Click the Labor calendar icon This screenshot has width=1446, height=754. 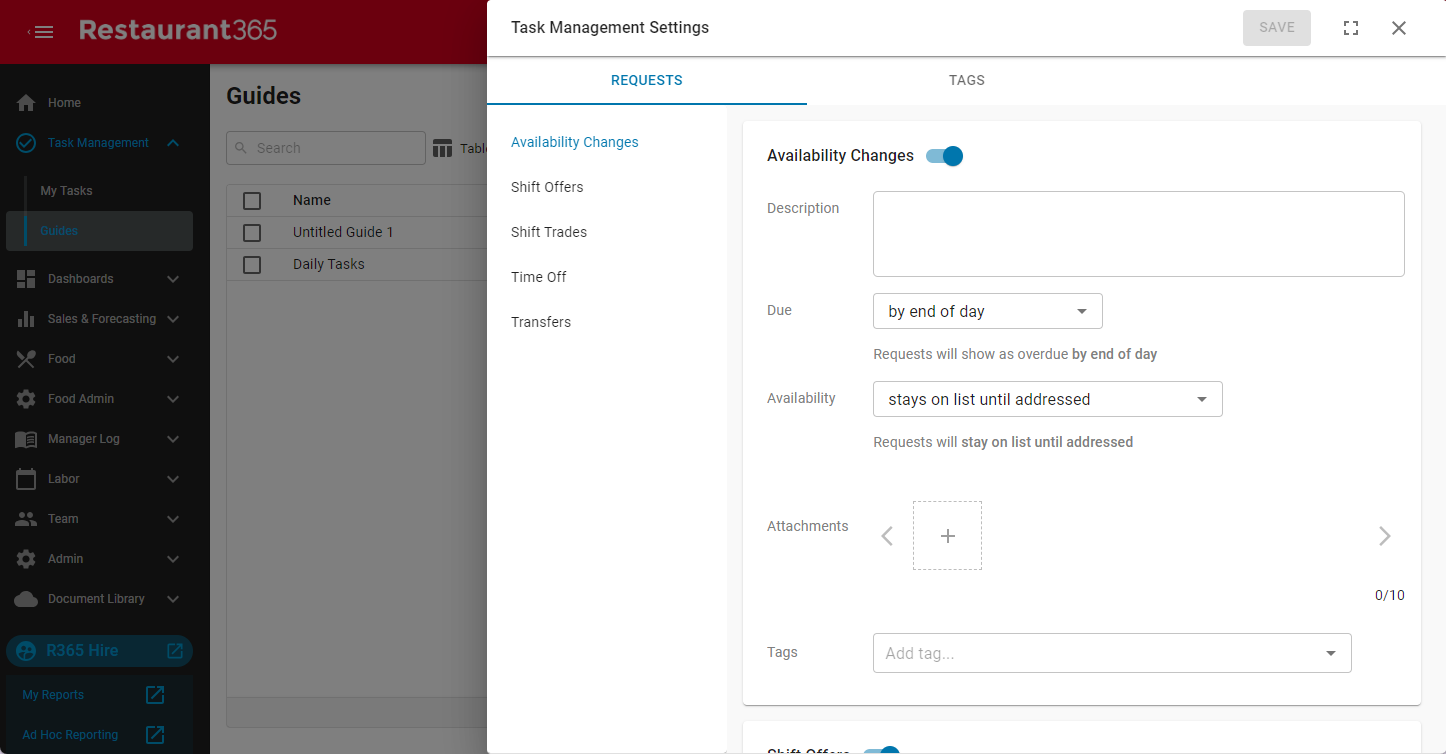click(27, 479)
